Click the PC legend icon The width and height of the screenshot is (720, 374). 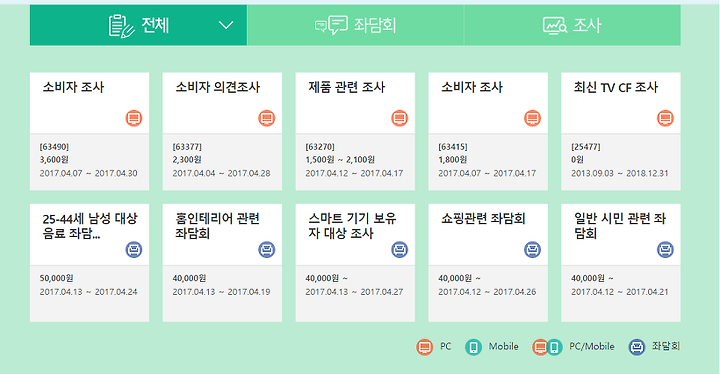(425, 347)
